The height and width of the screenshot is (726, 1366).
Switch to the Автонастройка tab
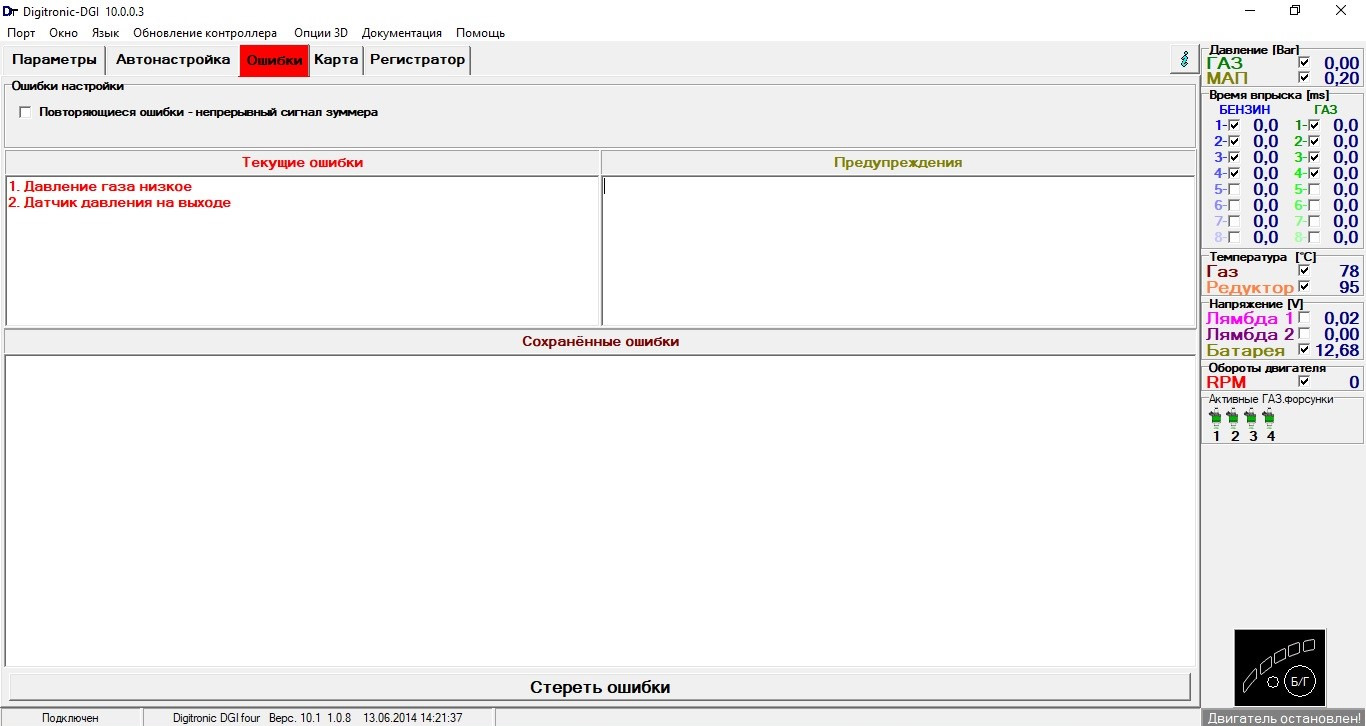click(x=173, y=60)
